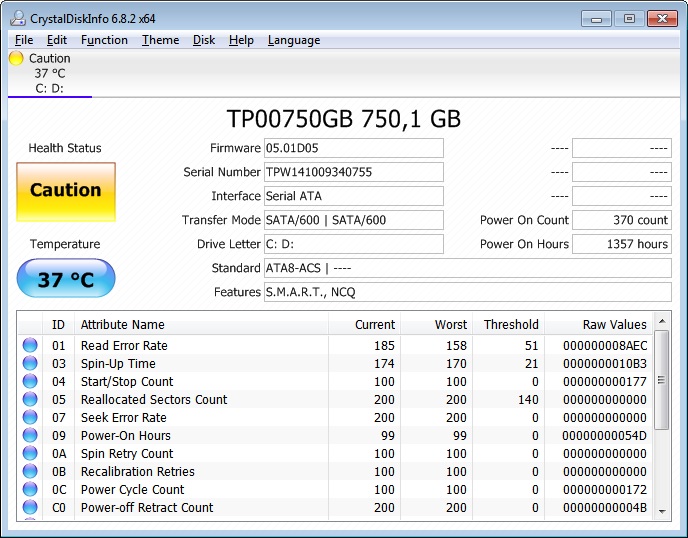Viewport: 688px width, 538px height.
Task: Select the Spin-Up Time attribute name
Action: pos(118,363)
